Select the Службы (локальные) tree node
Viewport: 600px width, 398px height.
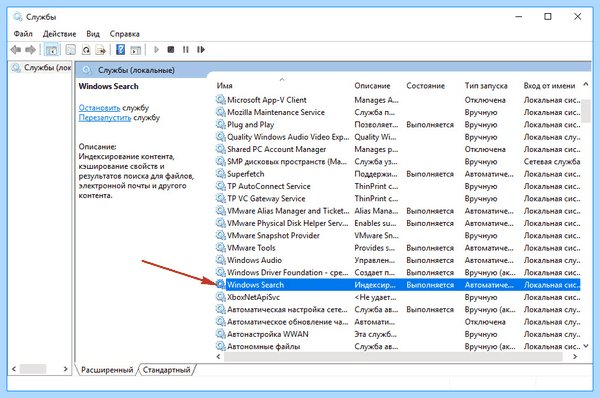41,68
